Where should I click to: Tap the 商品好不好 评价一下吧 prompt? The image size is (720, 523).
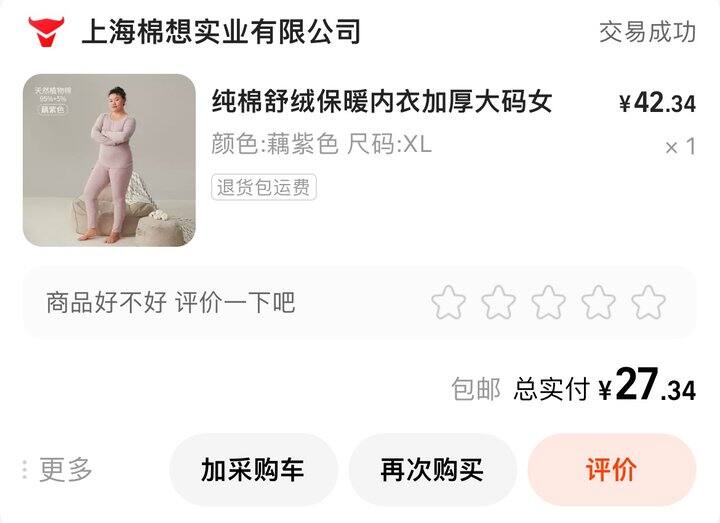tap(170, 303)
